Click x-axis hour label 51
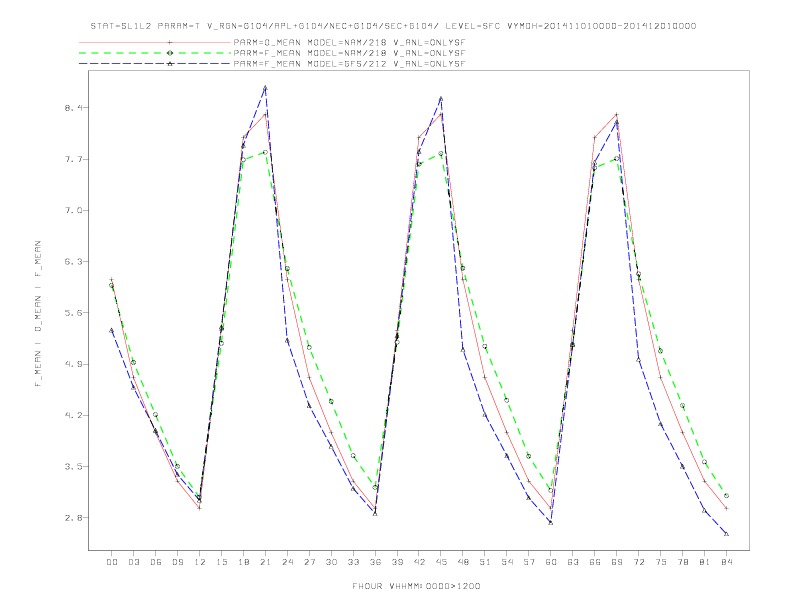The image size is (792, 612). tap(485, 562)
